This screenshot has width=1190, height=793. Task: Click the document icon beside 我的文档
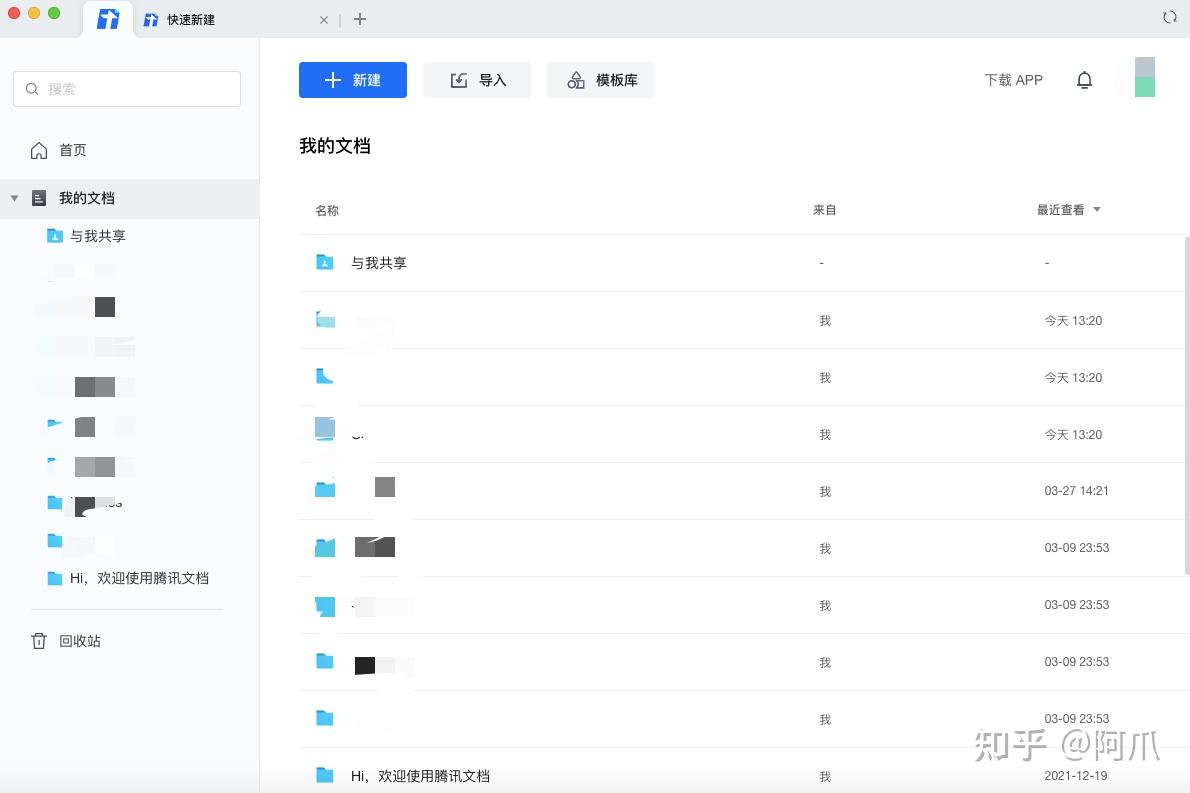tap(39, 198)
